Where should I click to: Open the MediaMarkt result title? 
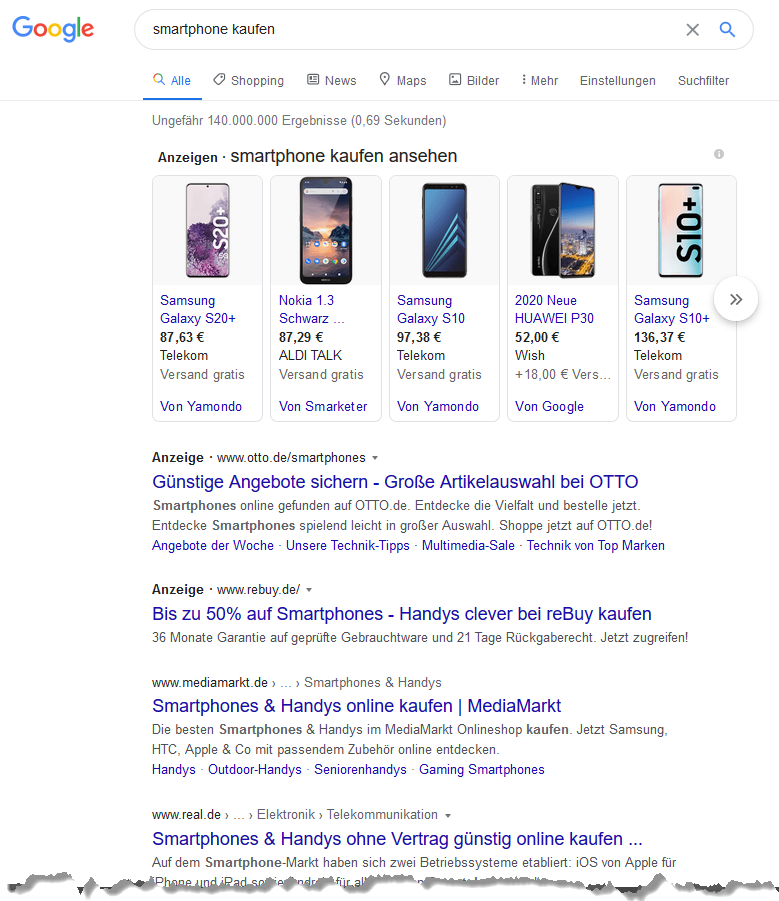coord(356,706)
